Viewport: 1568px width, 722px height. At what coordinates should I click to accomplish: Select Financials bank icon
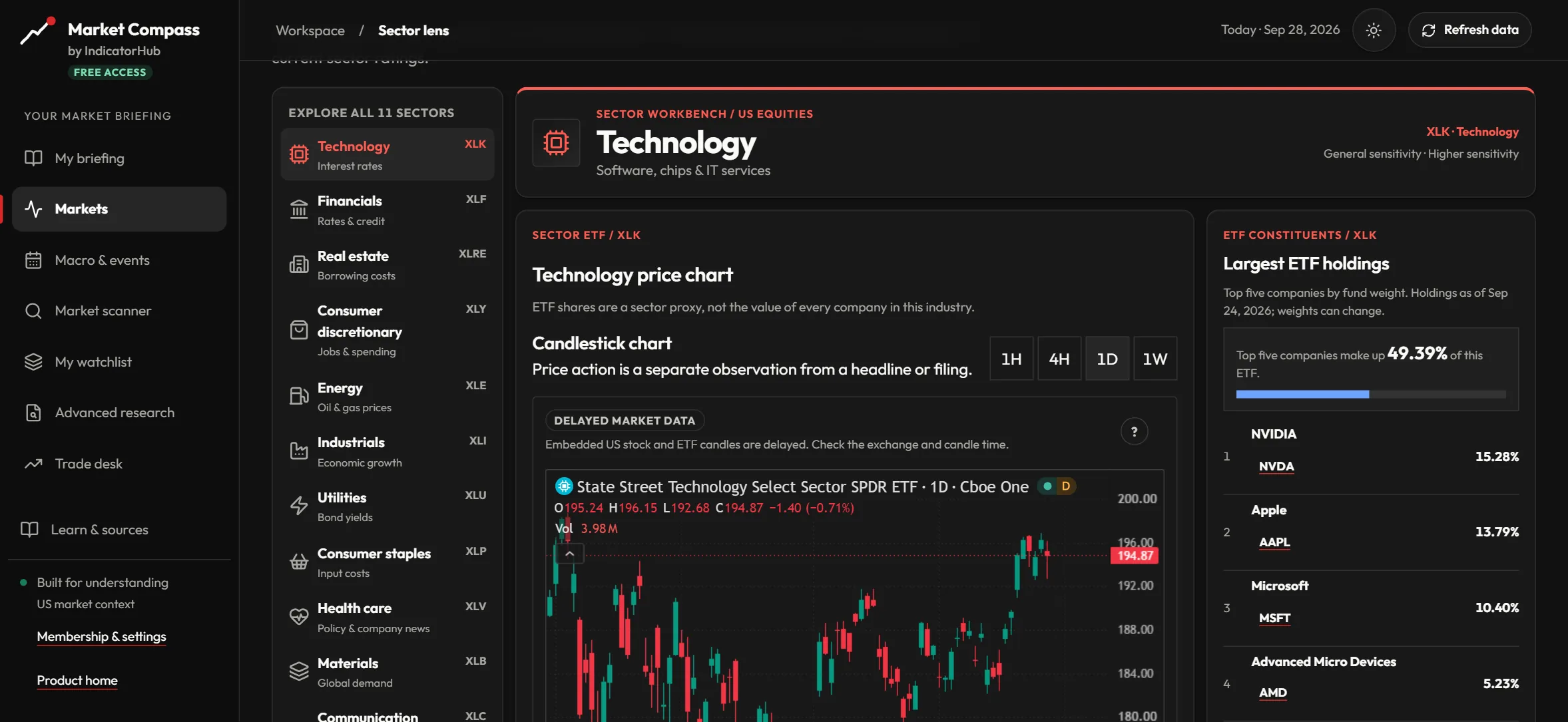299,210
